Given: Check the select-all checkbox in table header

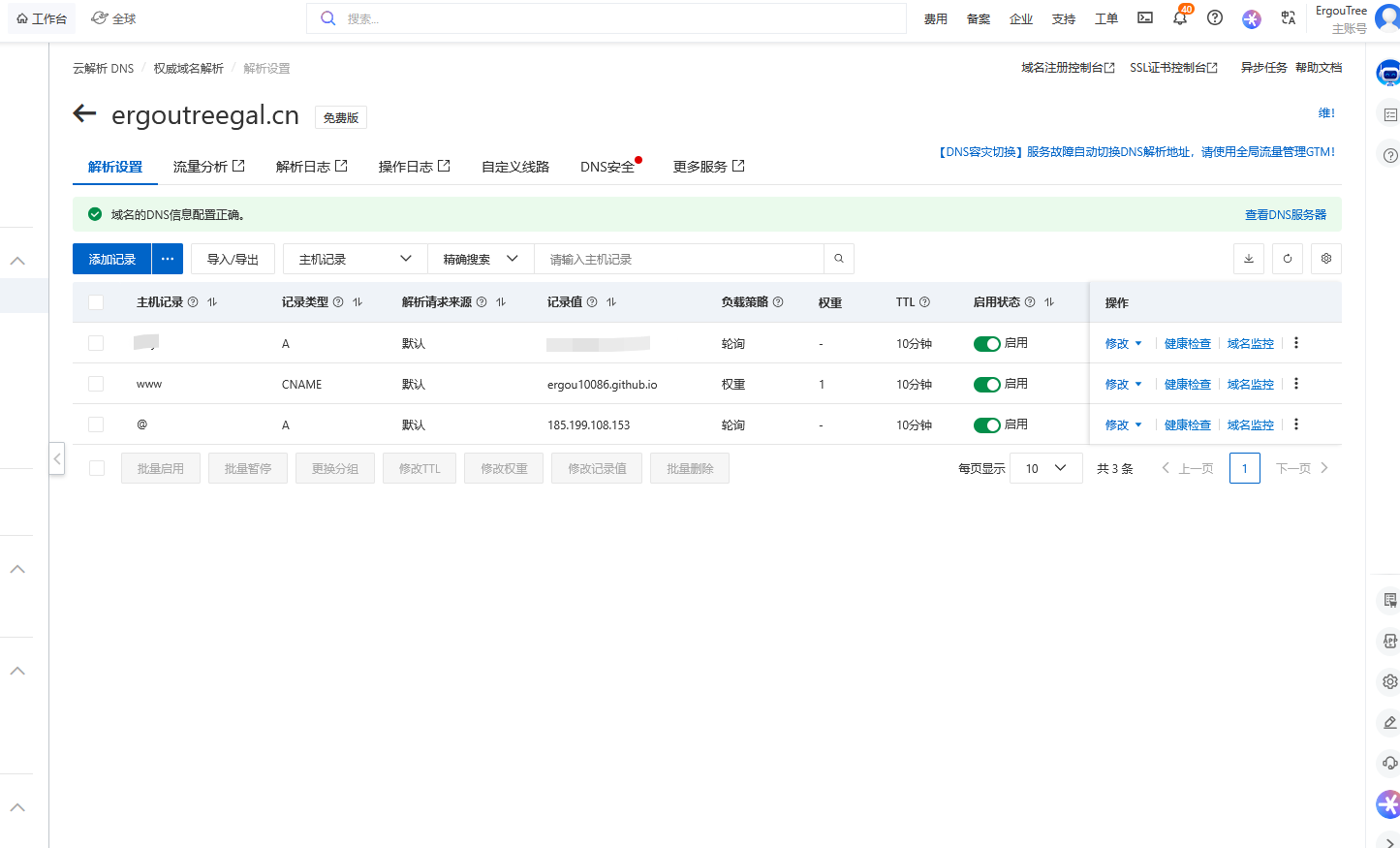Looking at the screenshot, I should [x=96, y=302].
